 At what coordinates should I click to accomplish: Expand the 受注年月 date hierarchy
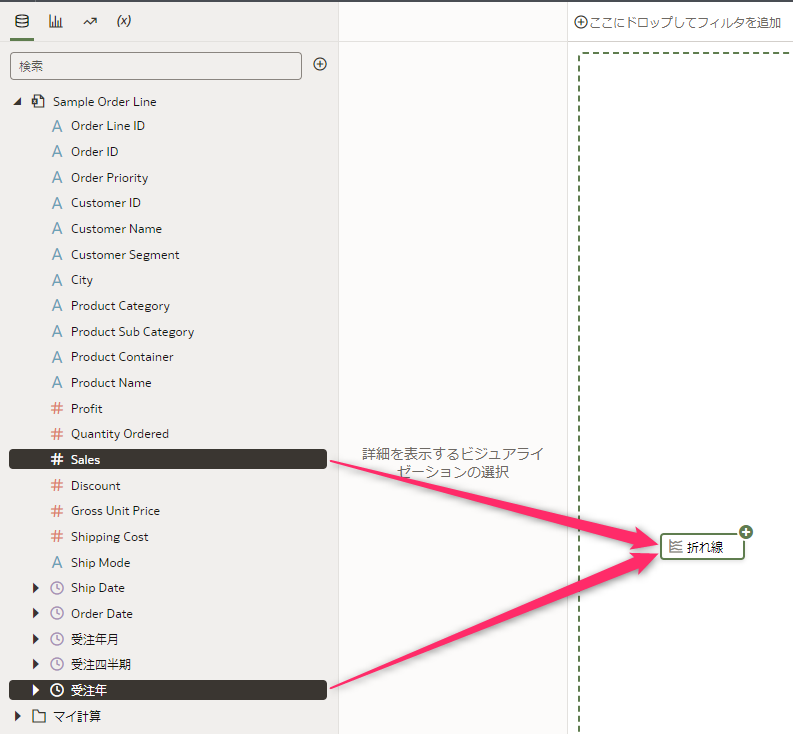click(35, 639)
